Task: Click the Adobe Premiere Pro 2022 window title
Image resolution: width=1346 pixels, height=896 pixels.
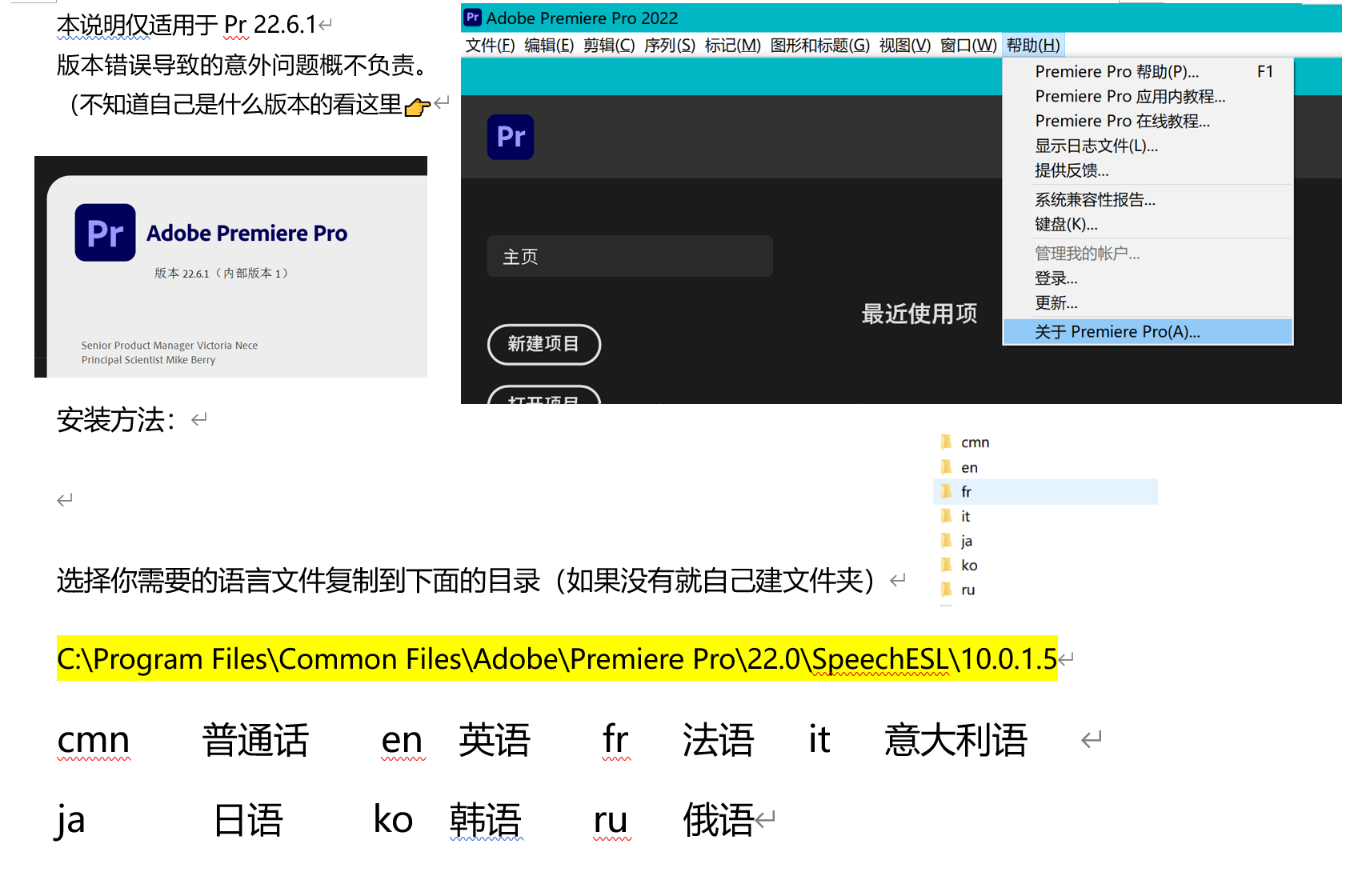Action: click(582, 18)
